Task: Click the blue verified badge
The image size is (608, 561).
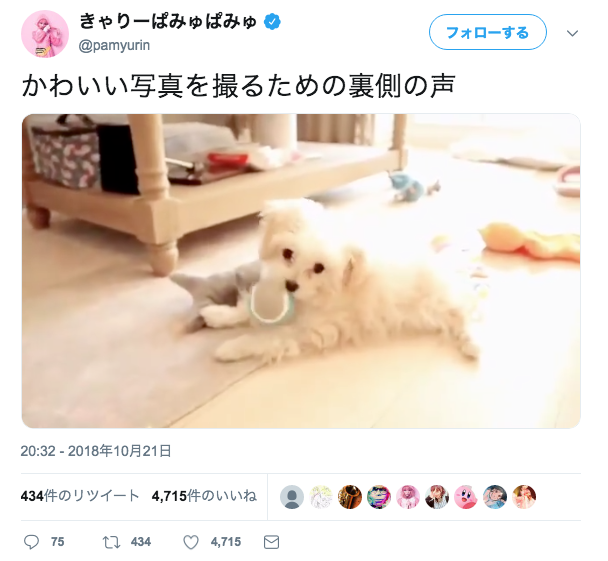Action: [x=273, y=22]
